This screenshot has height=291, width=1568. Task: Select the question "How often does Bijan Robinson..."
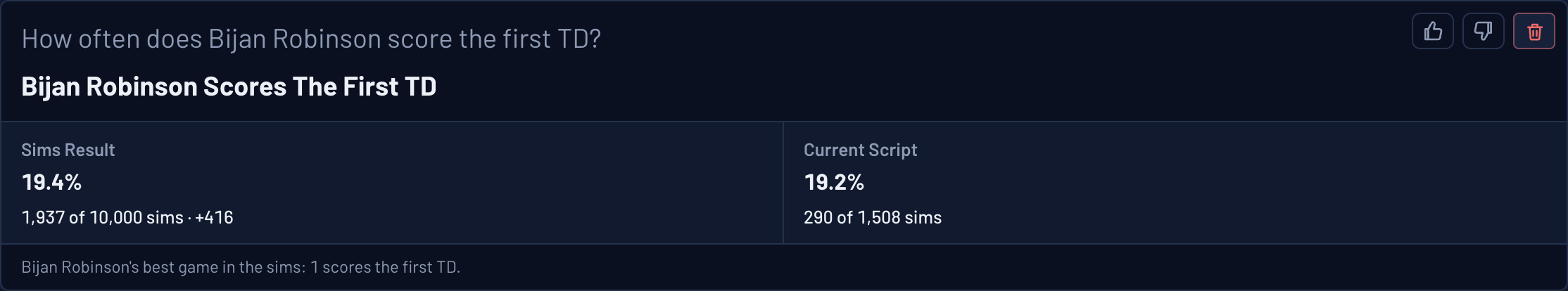tap(311, 39)
